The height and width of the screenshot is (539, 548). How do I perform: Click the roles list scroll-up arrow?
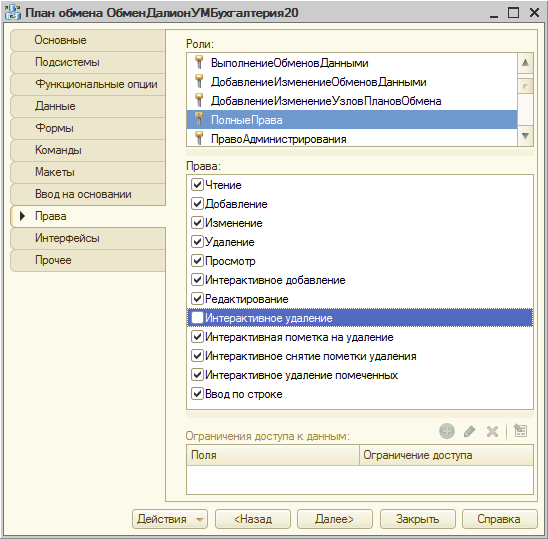(x=525, y=63)
